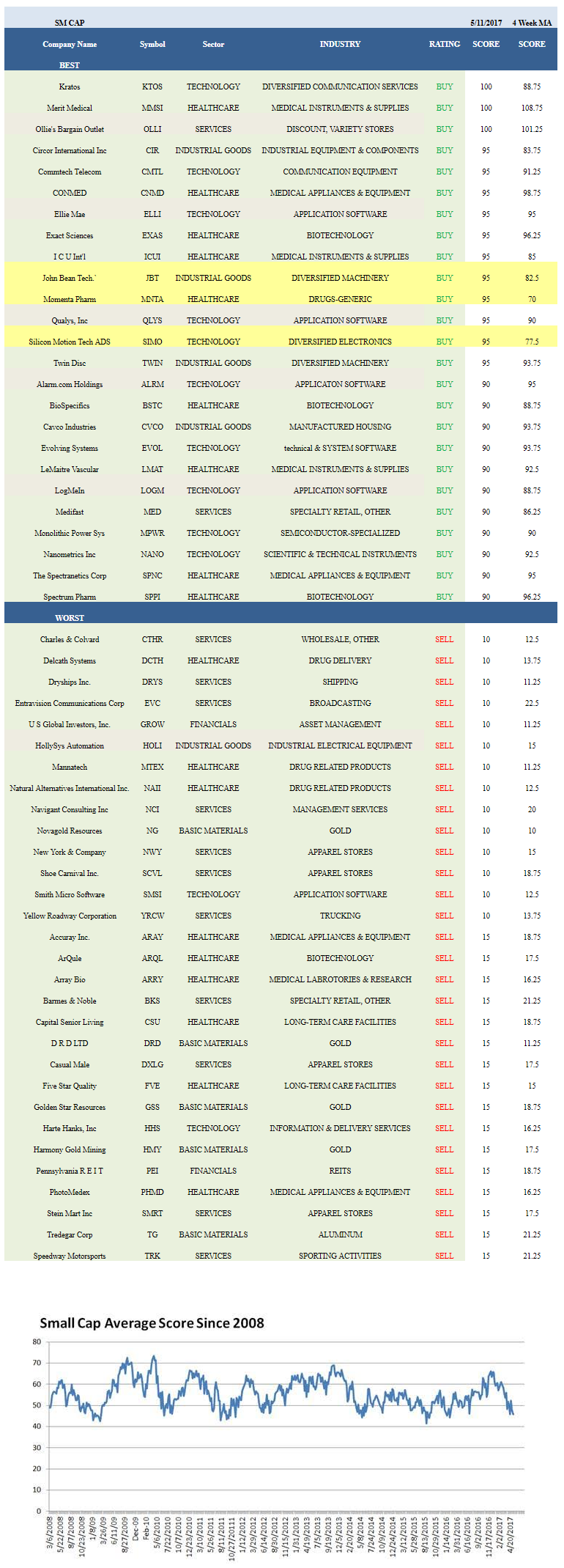Click the INDUSTRY column header
This screenshot has width=564, height=1568.
(x=340, y=44)
